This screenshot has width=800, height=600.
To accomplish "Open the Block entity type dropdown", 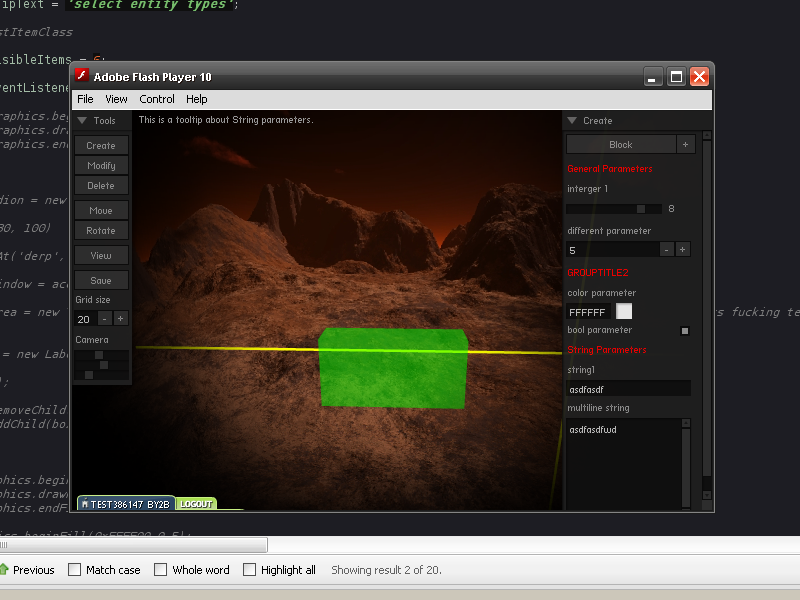I will [x=623, y=144].
